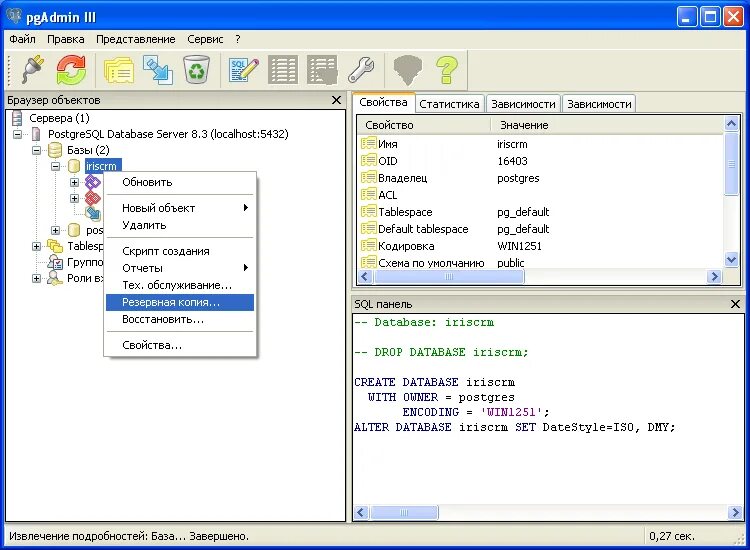Click the properties list scroll up arrow
This screenshot has width=750, height=550.
[x=731, y=124]
